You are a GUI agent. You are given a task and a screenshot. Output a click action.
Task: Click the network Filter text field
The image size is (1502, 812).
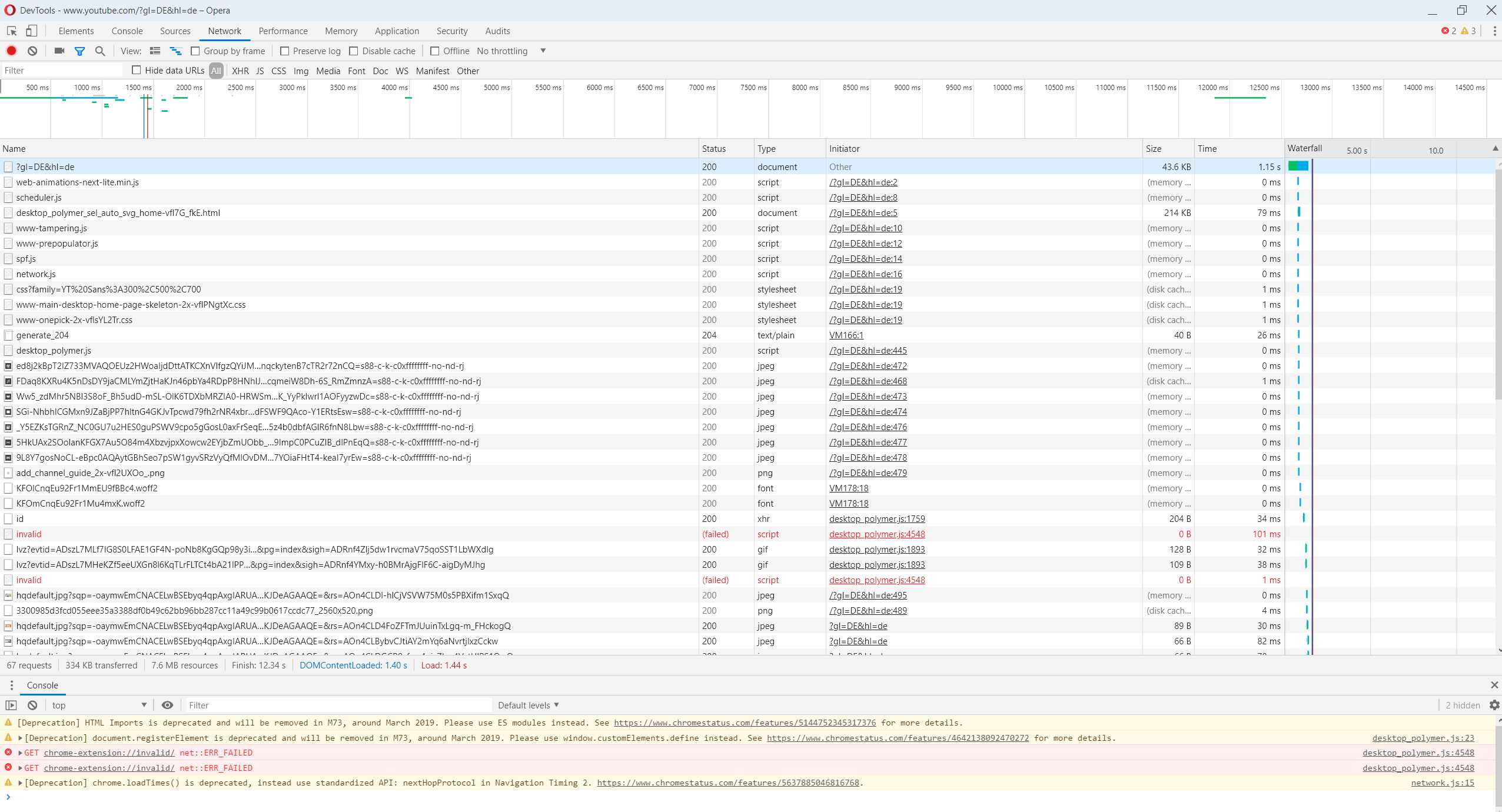pos(62,71)
